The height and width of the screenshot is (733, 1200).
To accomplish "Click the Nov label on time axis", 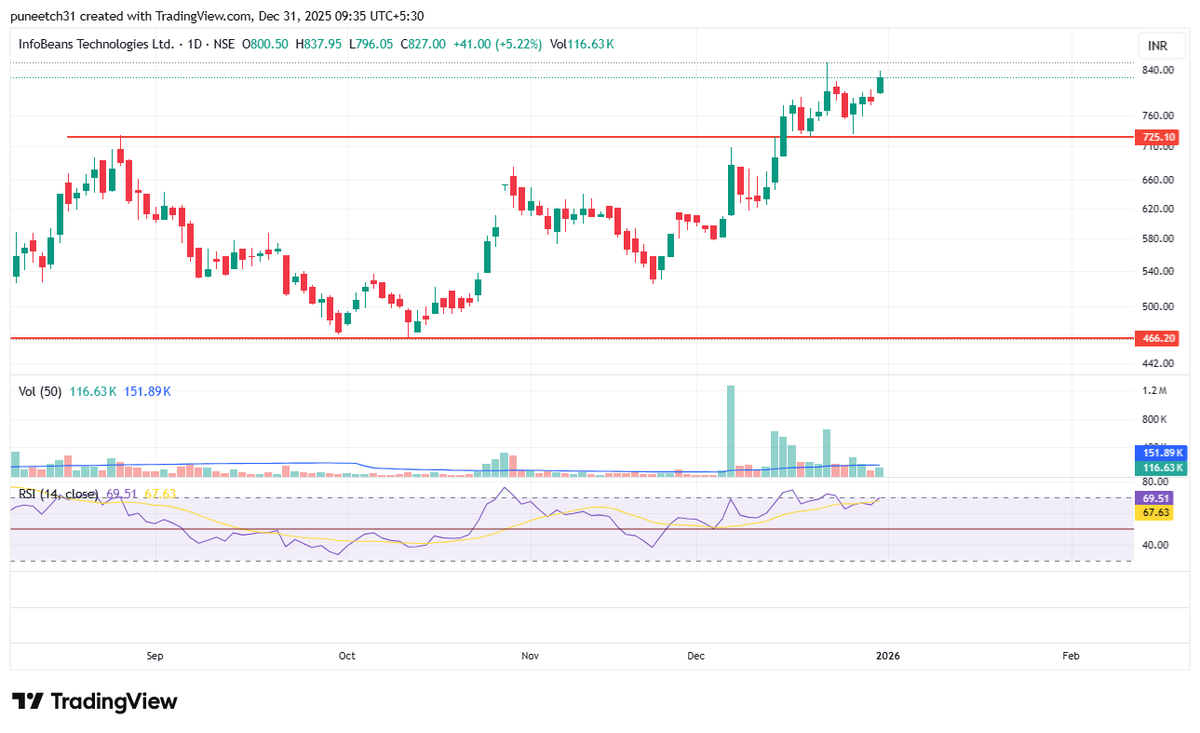I will [x=531, y=656].
